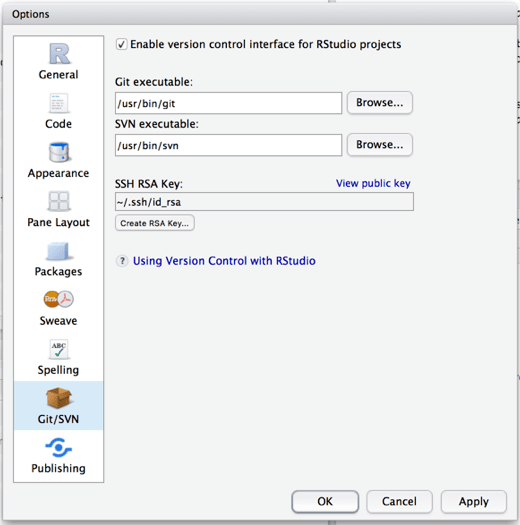
Task: Click the Git executable label
Action: point(154,82)
